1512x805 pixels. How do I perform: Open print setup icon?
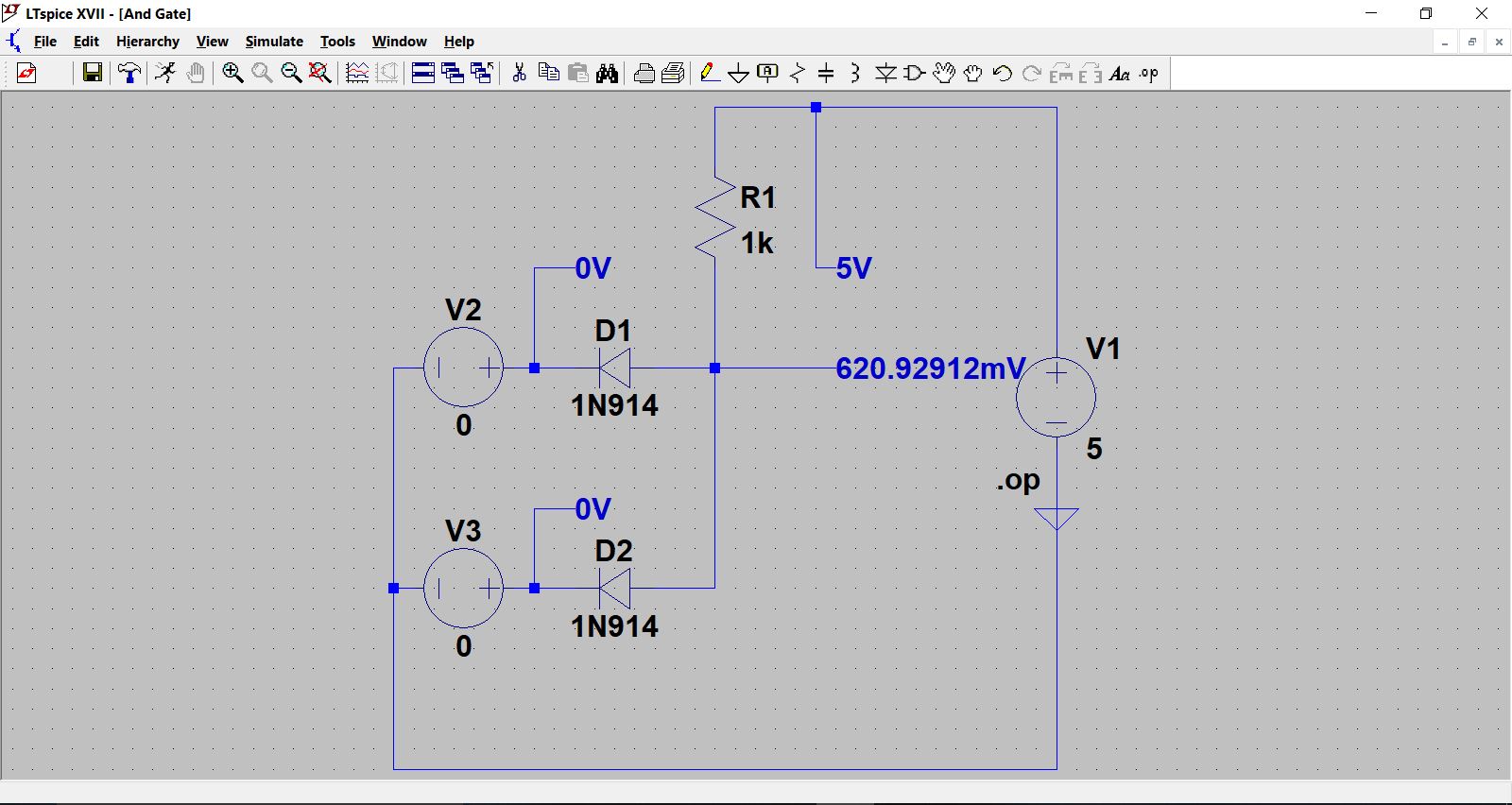[x=674, y=74]
